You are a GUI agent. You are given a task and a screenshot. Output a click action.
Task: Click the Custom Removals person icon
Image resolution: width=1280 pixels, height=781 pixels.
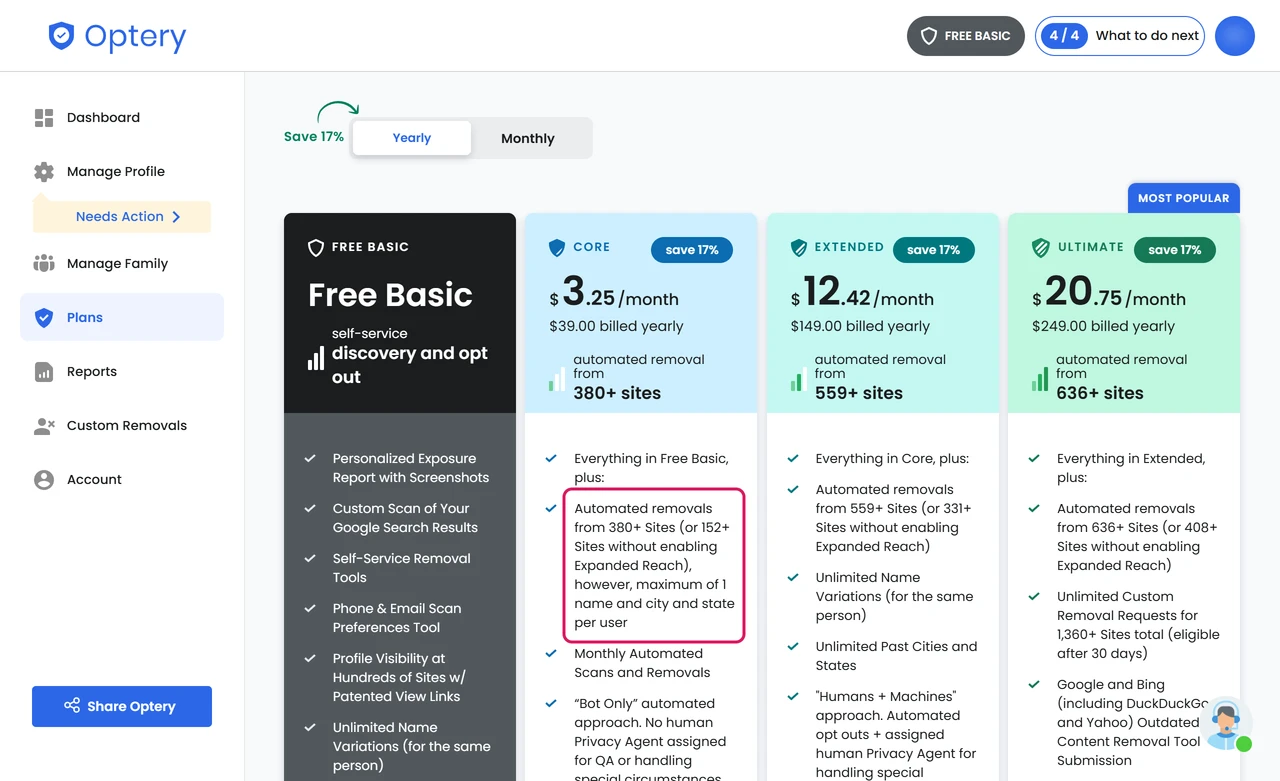point(44,426)
